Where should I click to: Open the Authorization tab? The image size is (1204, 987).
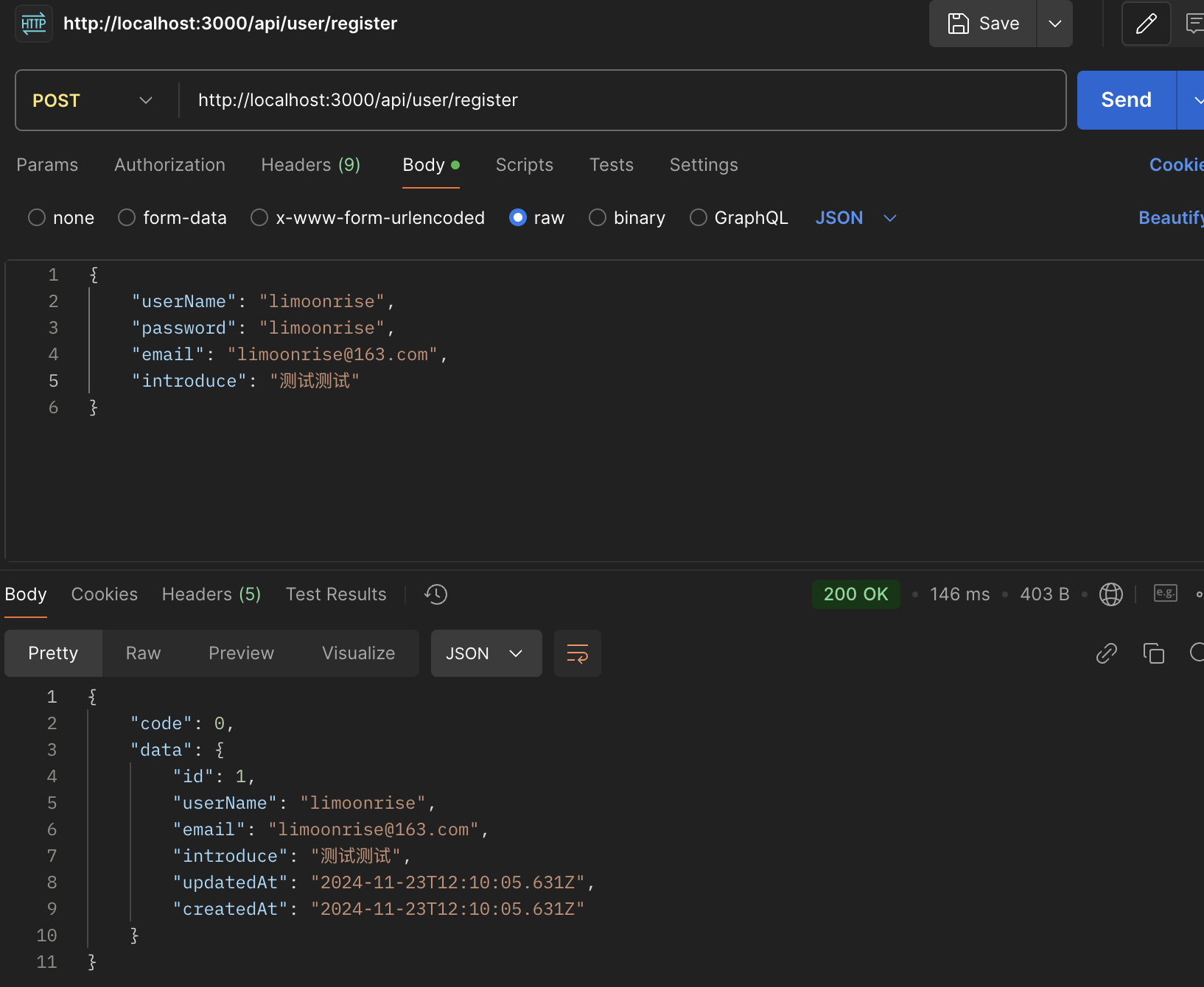coord(169,165)
